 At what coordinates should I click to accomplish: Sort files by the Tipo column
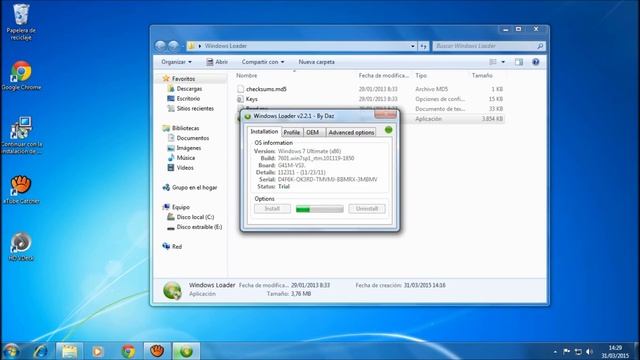[x=421, y=76]
